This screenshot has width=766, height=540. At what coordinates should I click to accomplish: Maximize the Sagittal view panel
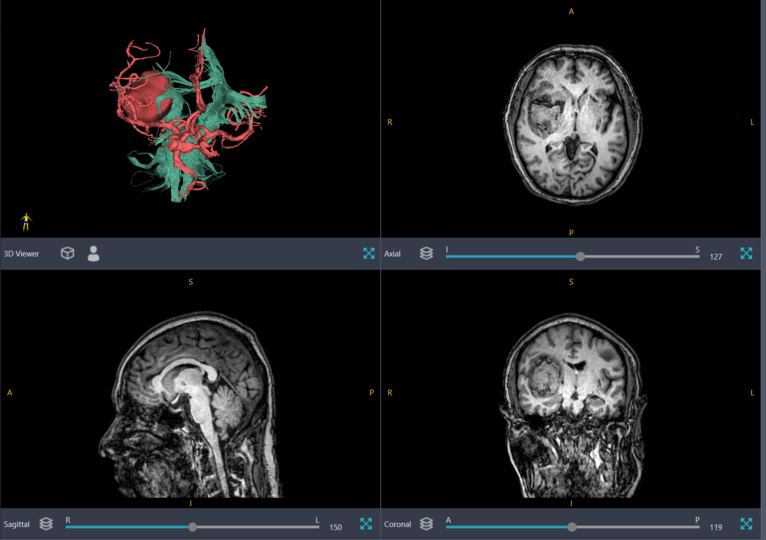point(366,524)
